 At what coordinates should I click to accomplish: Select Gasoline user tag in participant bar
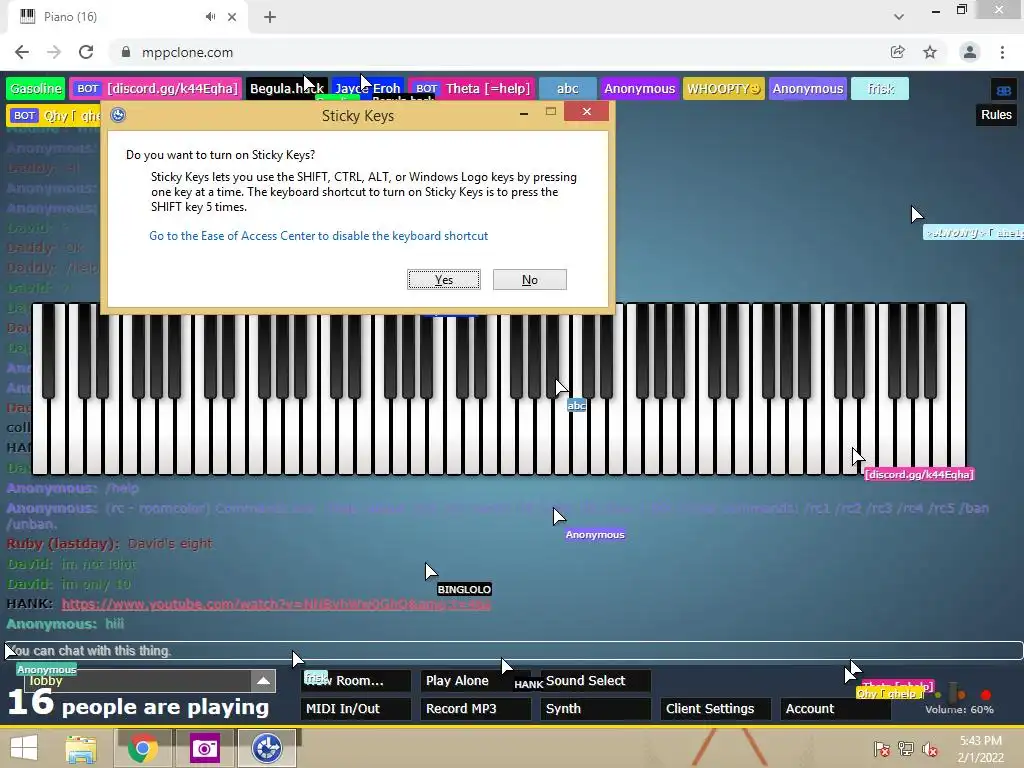coord(35,89)
